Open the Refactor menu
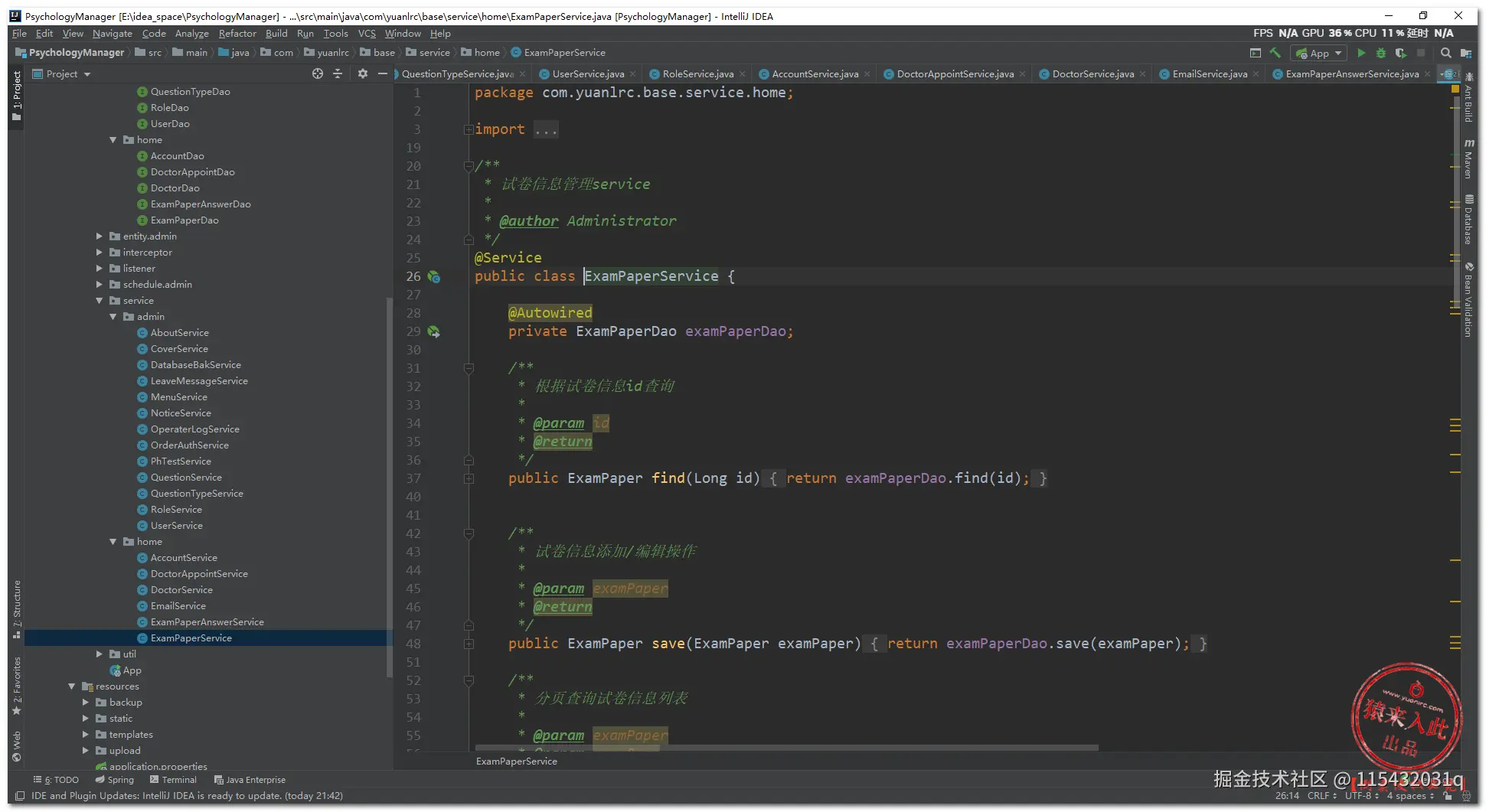This screenshot has height=812, width=1486. click(237, 34)
